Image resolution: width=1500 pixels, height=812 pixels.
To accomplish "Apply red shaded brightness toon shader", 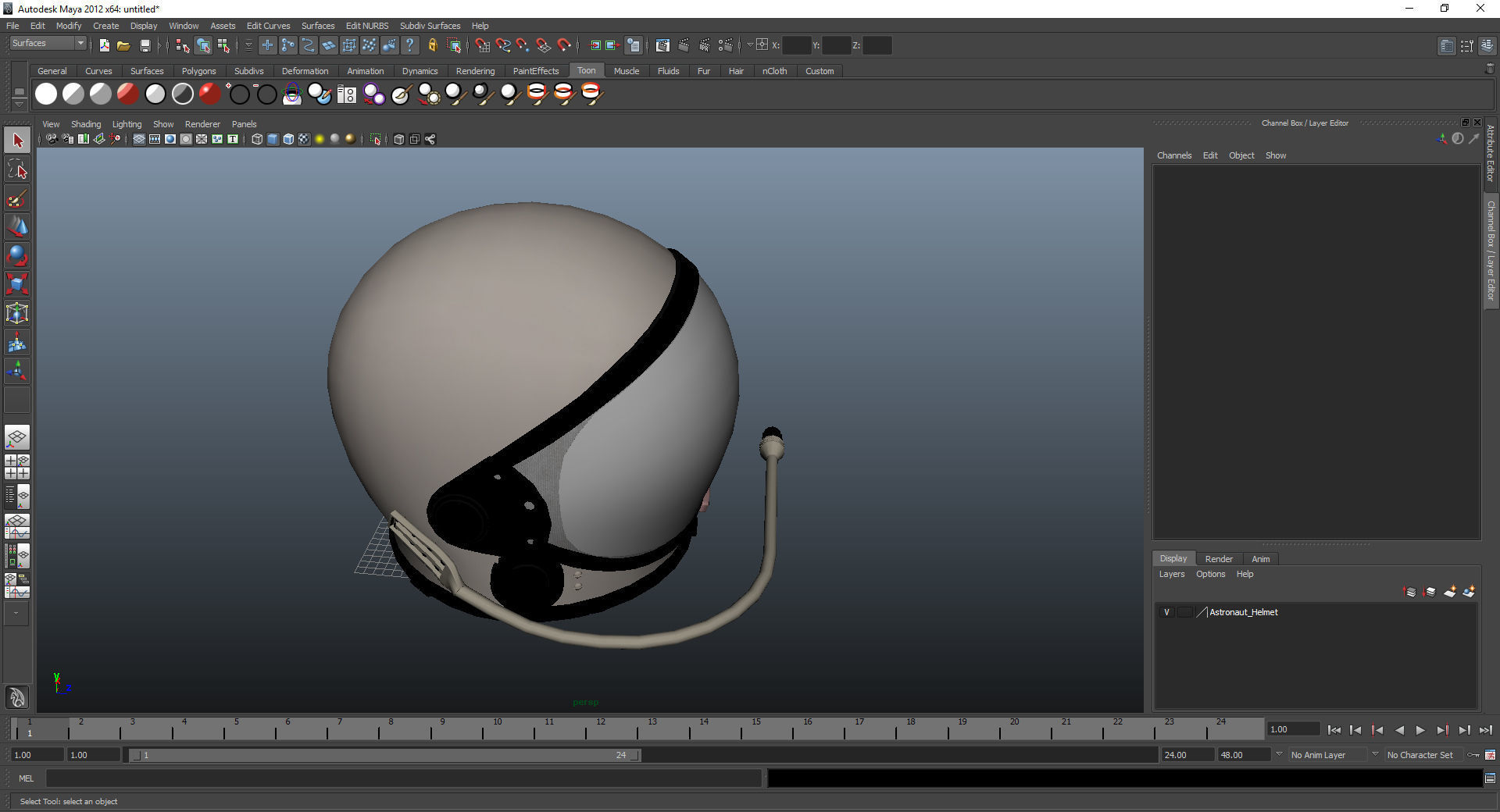I will [128, 94].
